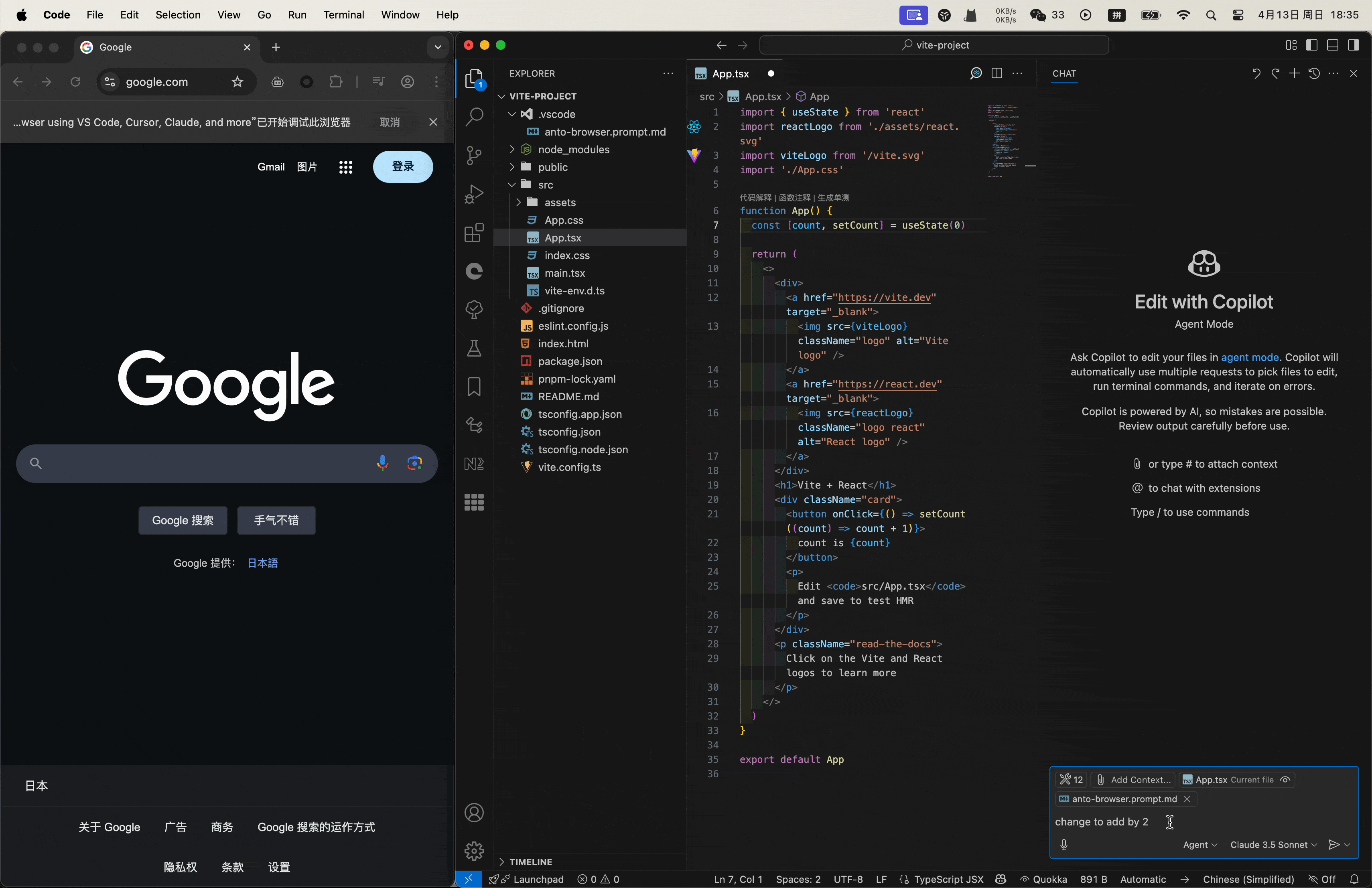Open the Testing flask view
The width and height of the screenshot is (1372, 888).
(474, 349)
